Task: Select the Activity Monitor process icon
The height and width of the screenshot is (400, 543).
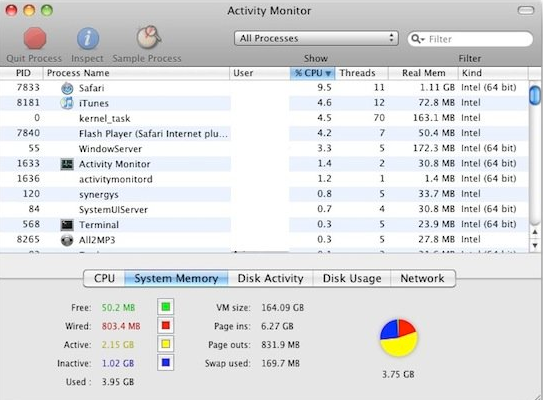Action: [x=67, y=164]
